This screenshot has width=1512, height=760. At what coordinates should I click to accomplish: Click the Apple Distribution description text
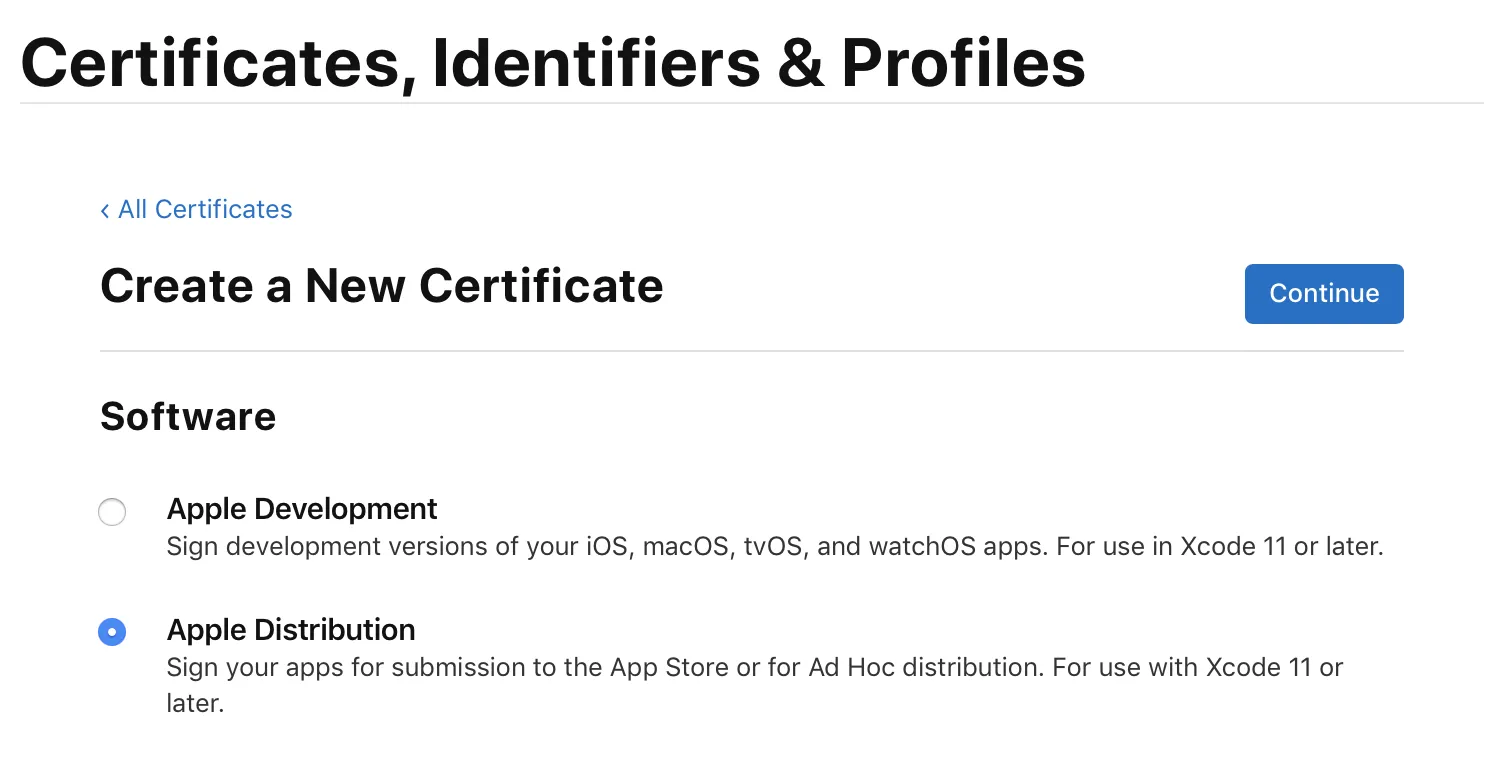tap(754, 667)
